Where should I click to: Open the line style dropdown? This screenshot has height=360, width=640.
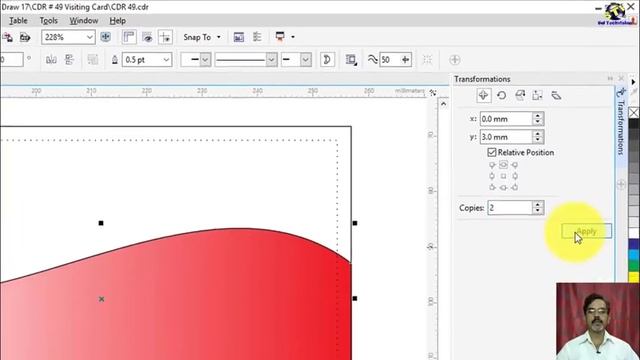(x=271, y=60)
